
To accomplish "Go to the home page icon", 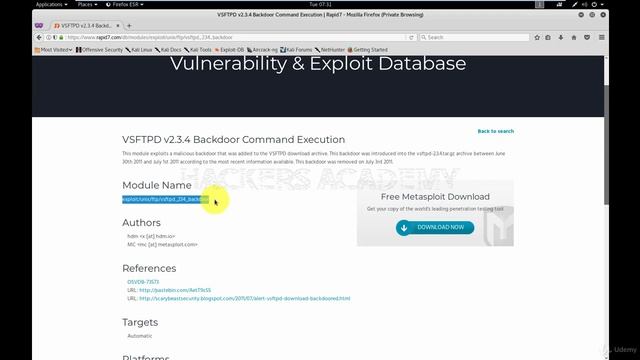I will tap(574, 37).
